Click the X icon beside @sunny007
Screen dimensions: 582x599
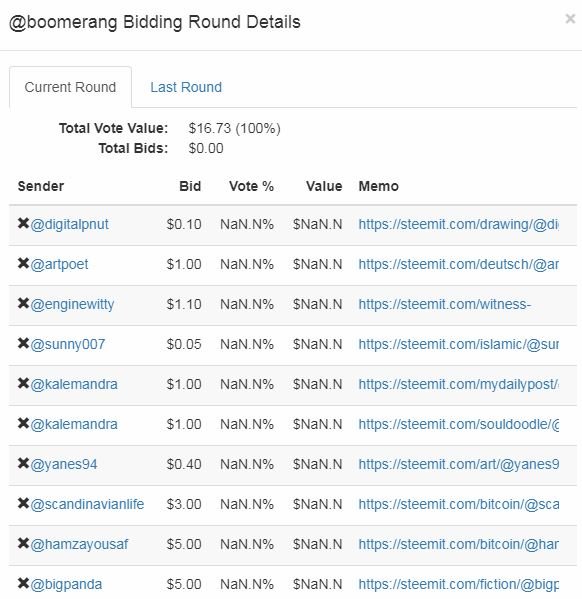tap(23, 343)
